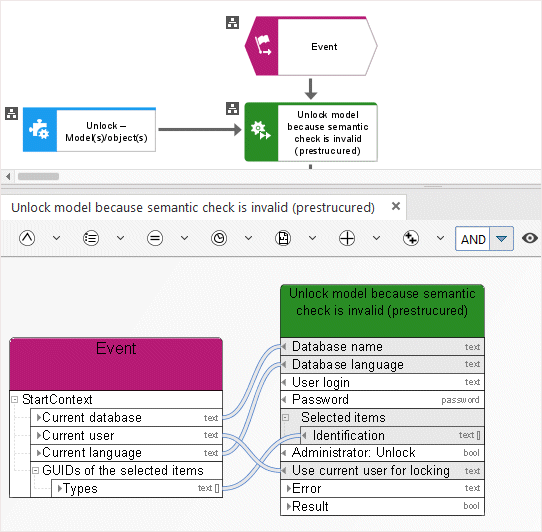
Task: Click the plus circle toolbar icon
Action: [347, 238]
